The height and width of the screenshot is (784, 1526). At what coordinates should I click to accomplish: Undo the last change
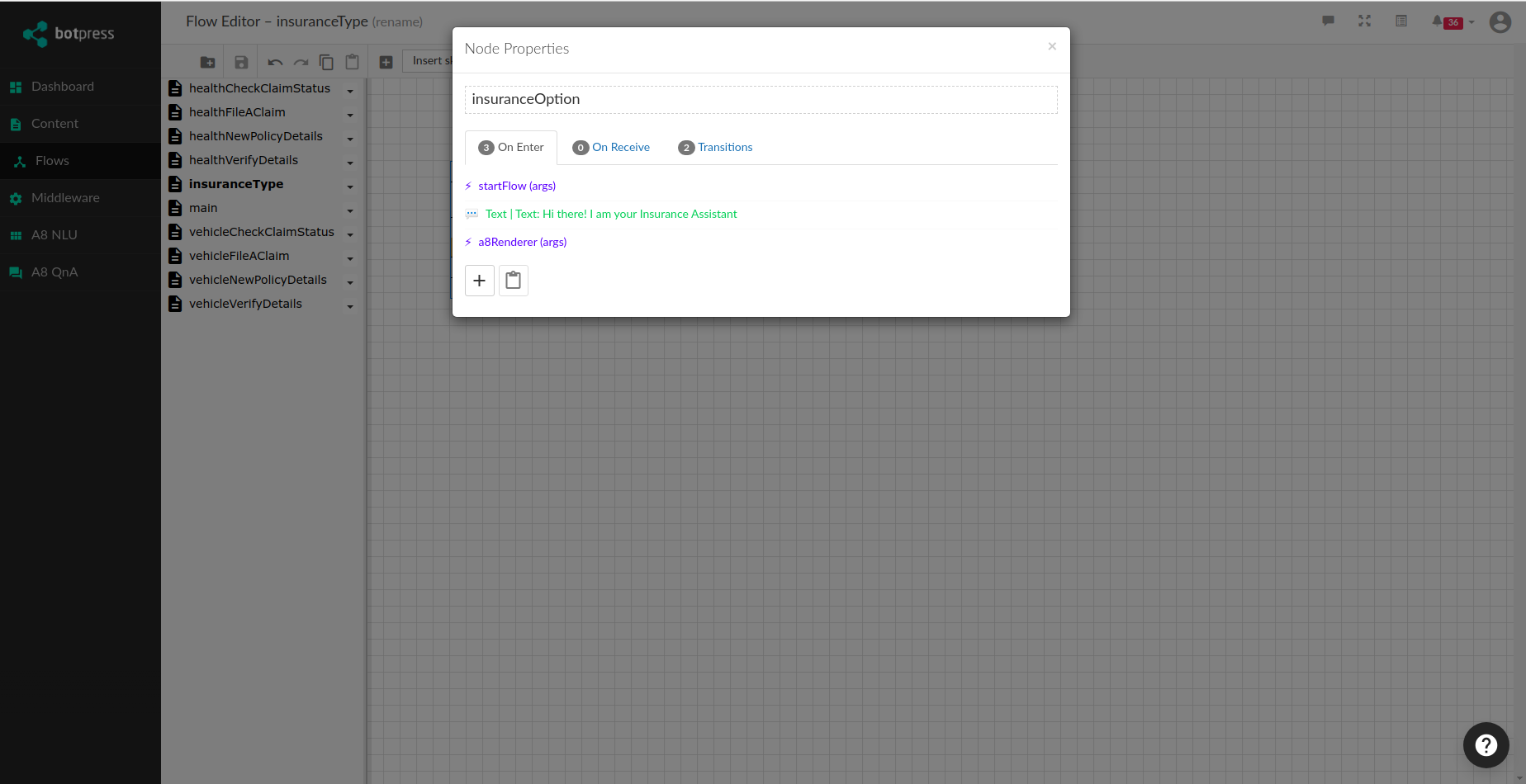[275, 62]
